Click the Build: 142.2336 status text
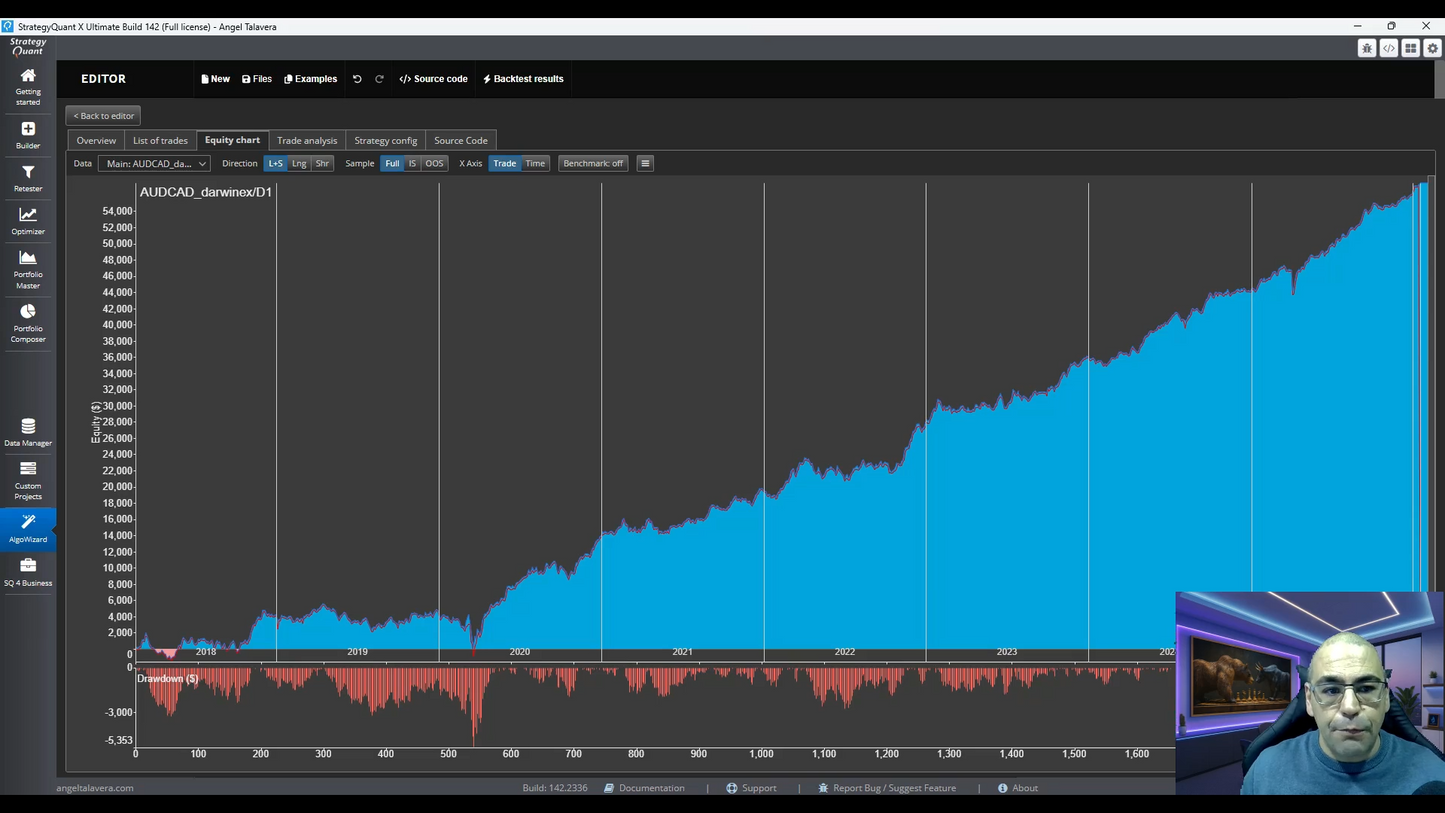1445x813 pixels. [555, 788]
